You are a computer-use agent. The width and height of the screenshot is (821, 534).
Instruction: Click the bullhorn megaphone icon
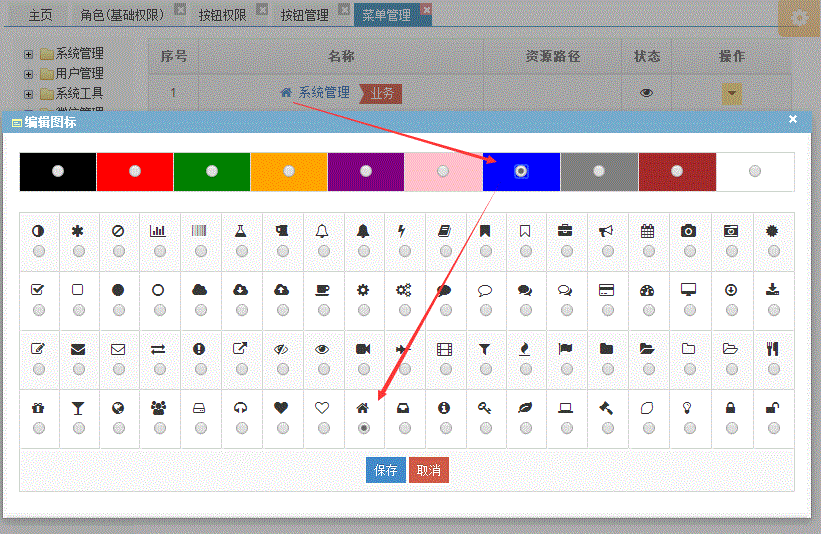tap(606, 231)
